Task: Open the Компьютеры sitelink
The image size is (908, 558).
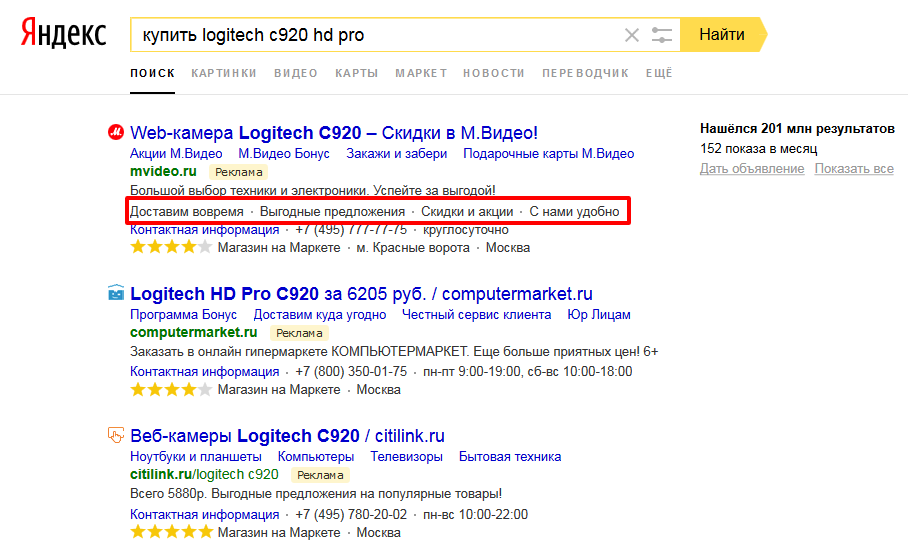Action: pos(316,457)
